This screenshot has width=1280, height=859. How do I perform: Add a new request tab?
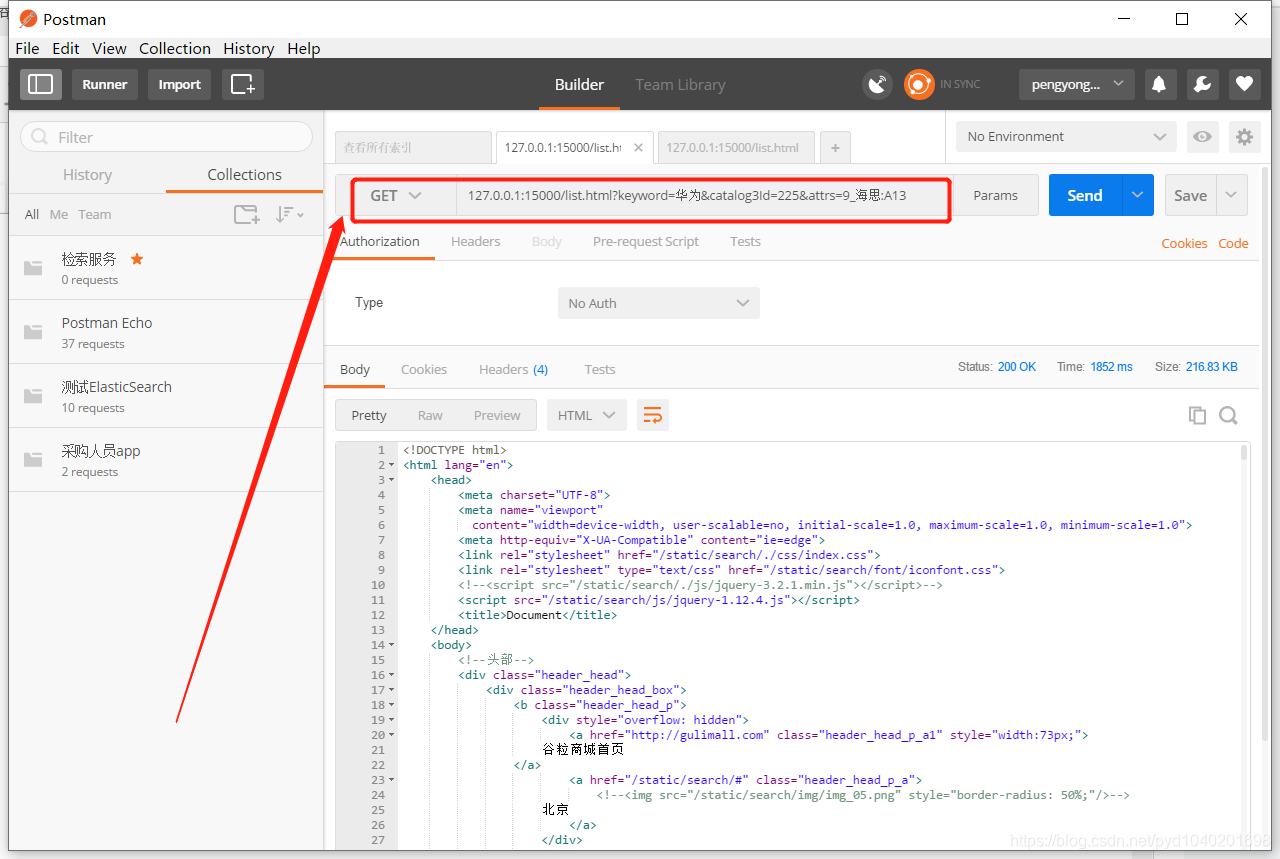(x=835, y=148)
